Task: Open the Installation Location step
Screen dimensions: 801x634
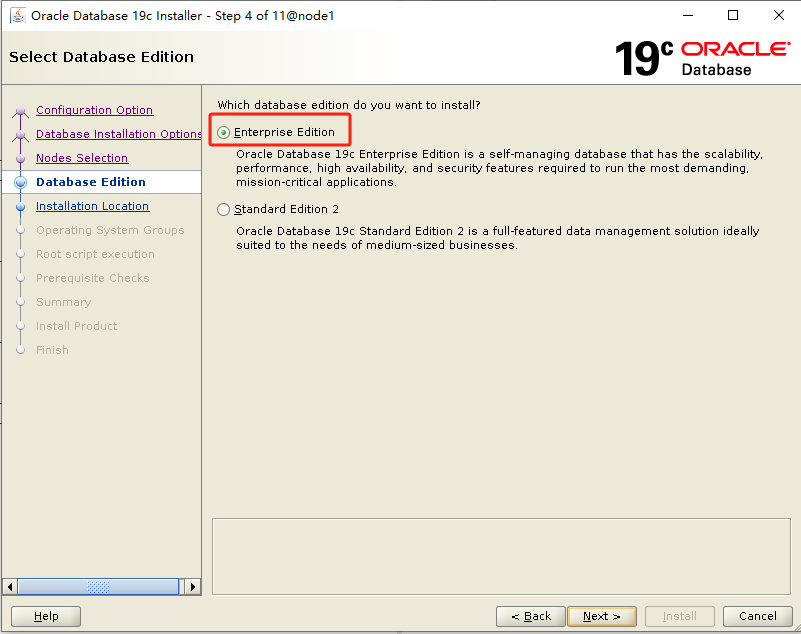Action: 92,206
